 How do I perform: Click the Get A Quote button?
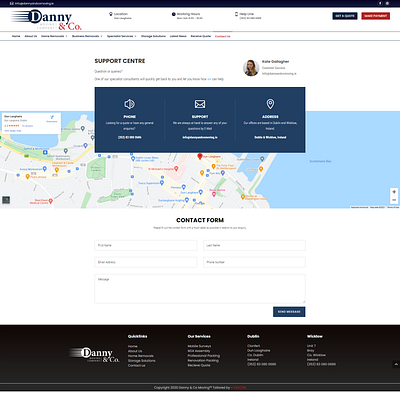click(x=345, y=16)
